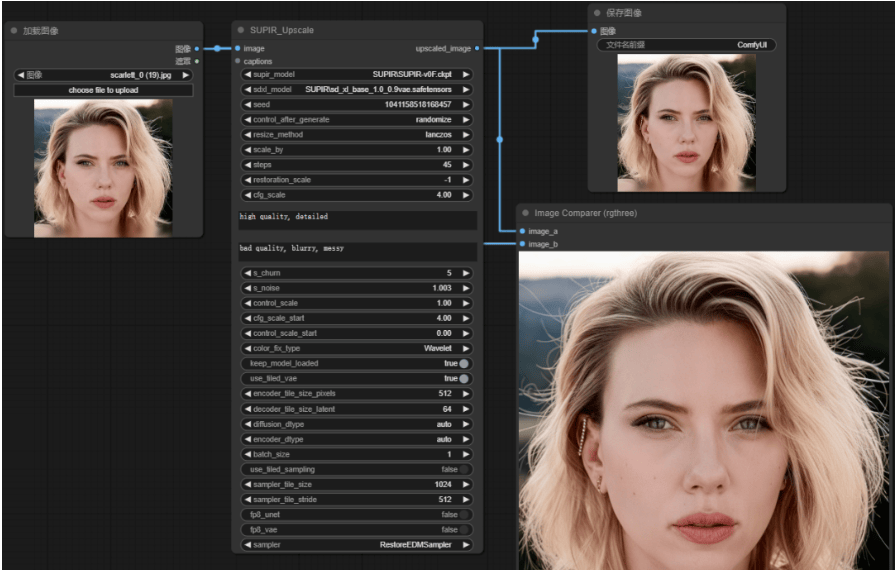Click the captions input port on SUPIR_Upscale

238,61
